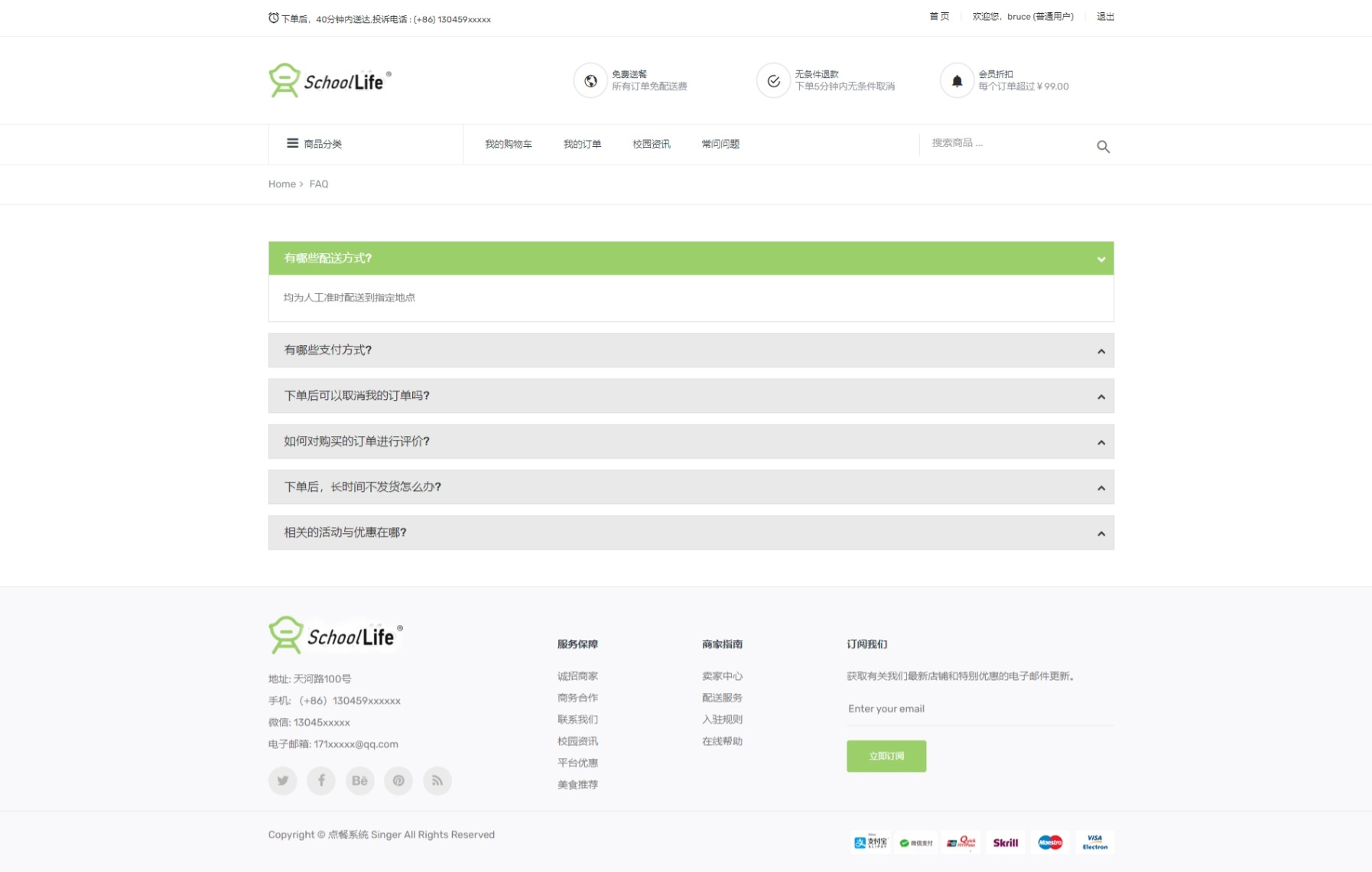Screen dimensions: 1372x872
Task: Click the 均为人工准时配送到指定地点 answer text
Action: pyautogui.click(x=349, y=298)
